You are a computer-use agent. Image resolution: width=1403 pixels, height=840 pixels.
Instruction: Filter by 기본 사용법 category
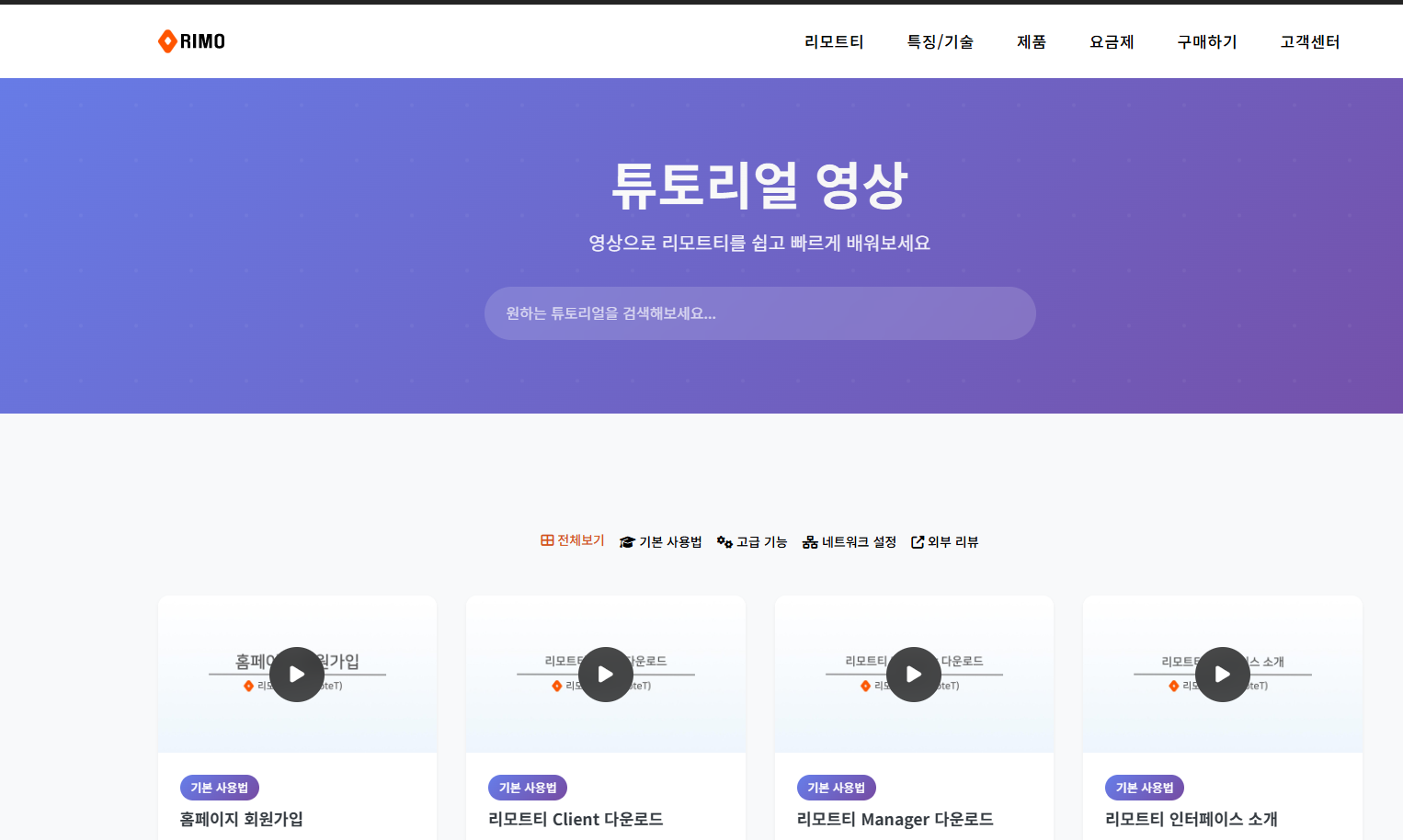click(661, 542)
